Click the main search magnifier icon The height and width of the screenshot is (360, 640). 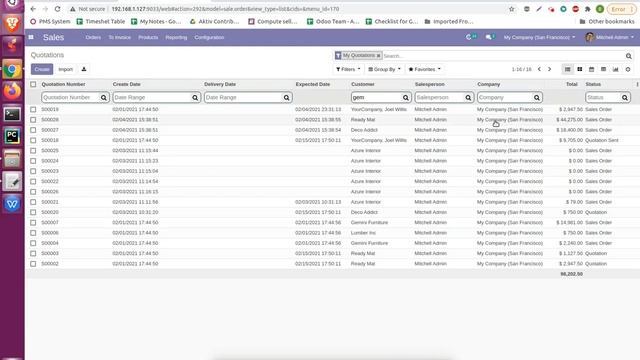click(x=629, y=56)
